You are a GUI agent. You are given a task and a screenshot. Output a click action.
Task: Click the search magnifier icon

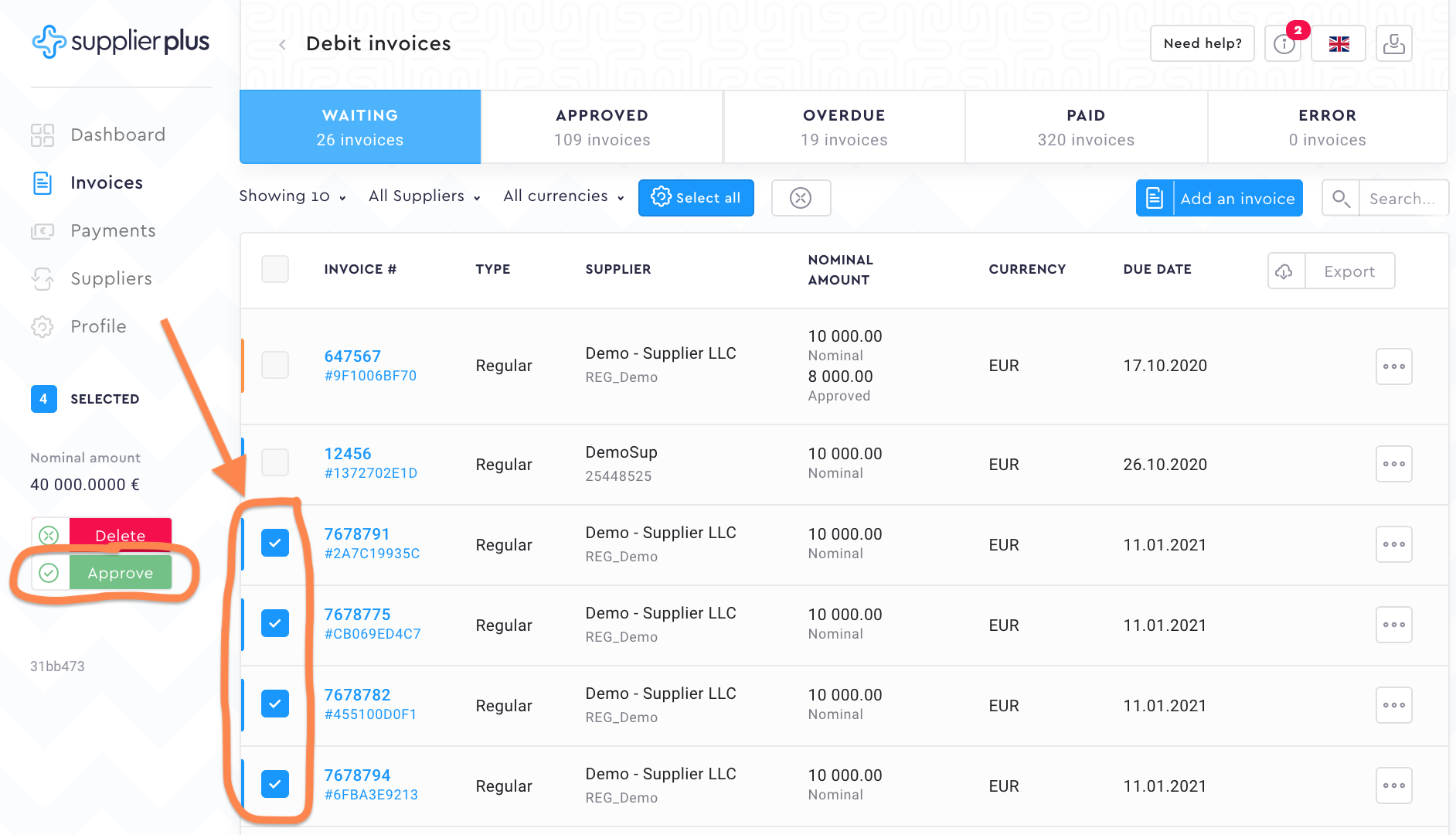click(x=1341, y=199)
